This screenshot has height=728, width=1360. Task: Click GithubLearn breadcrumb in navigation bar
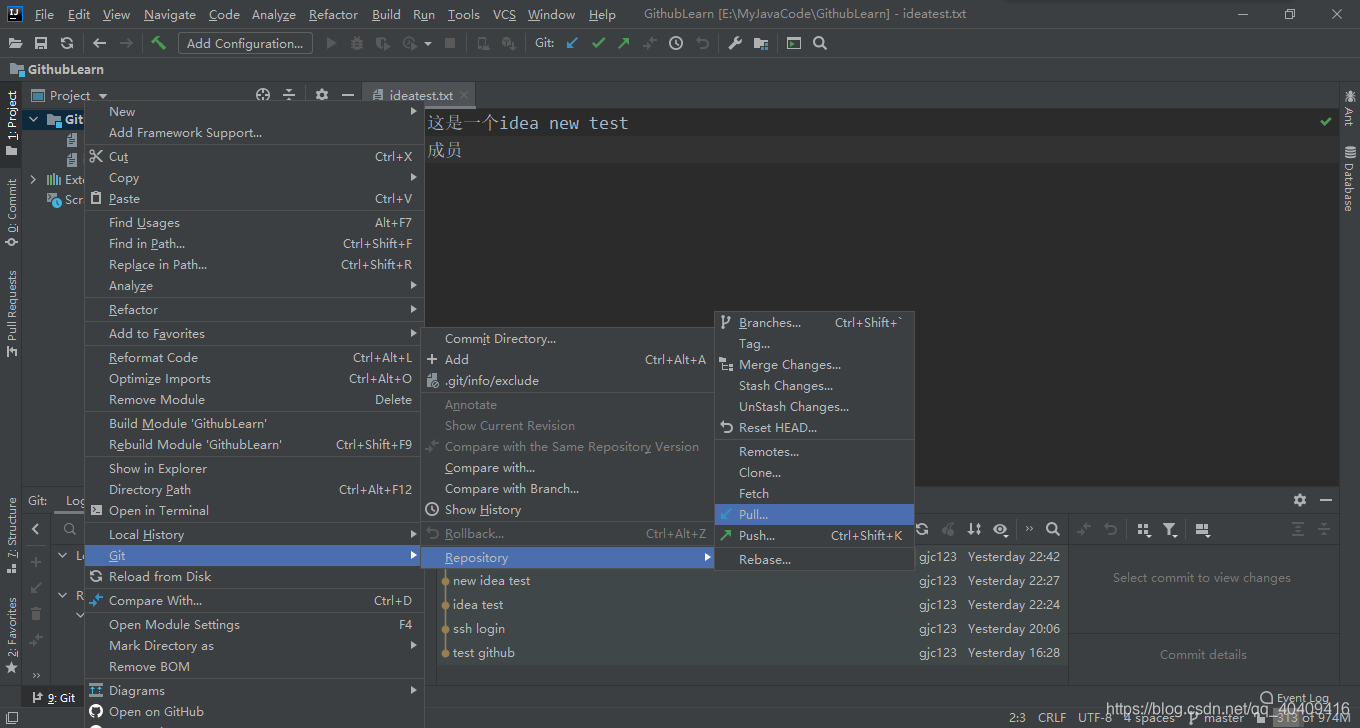(x=57, y=70)
